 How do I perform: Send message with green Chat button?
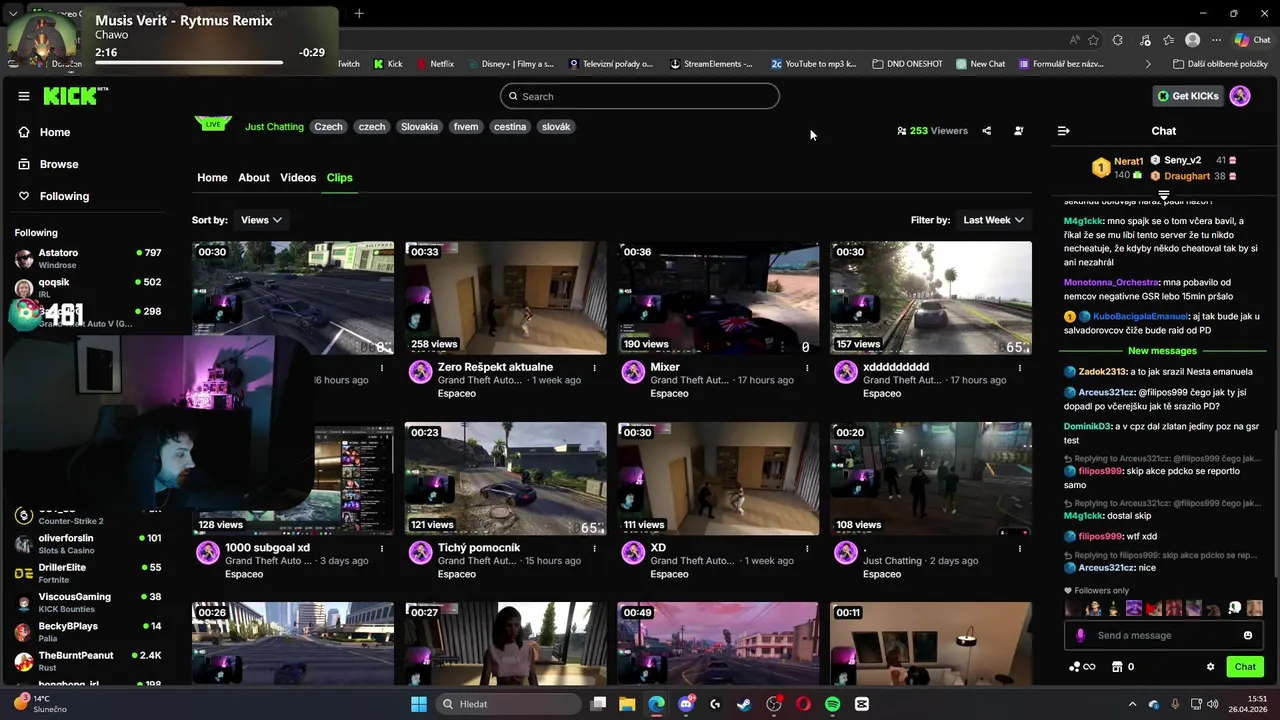point(1245,667)
